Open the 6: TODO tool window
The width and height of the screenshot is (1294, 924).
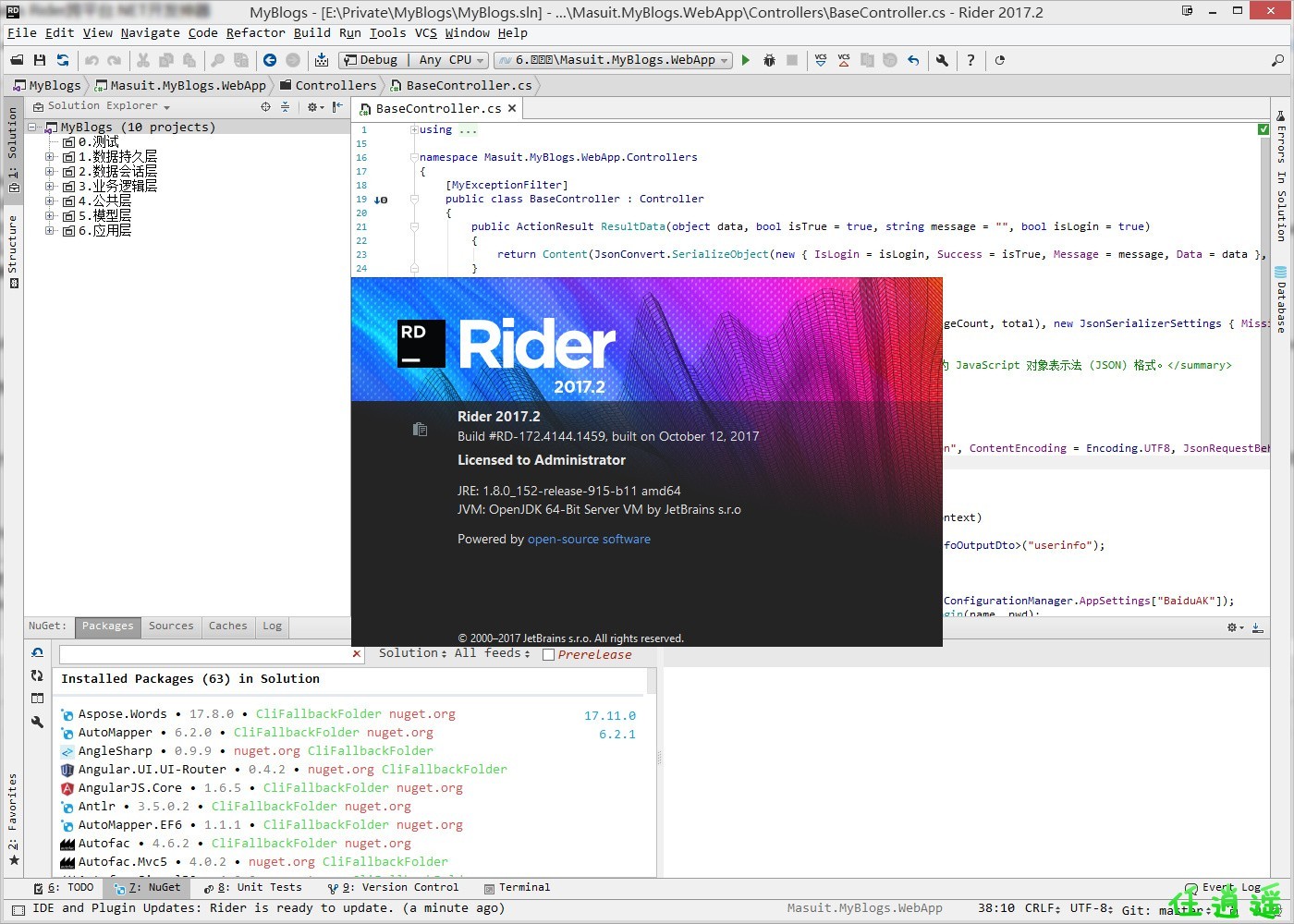click(x=64, y=888)
